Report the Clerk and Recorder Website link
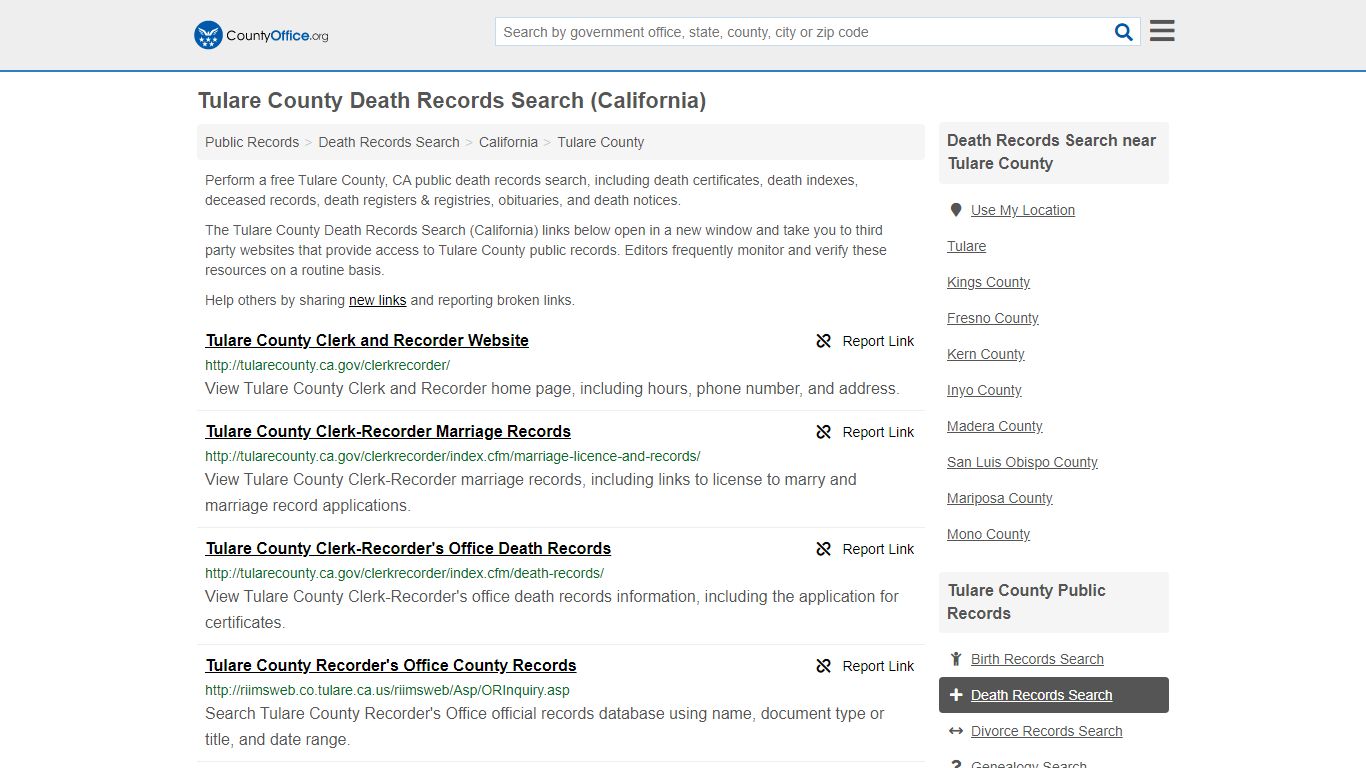1366x768 pixels. coord(865,341)
